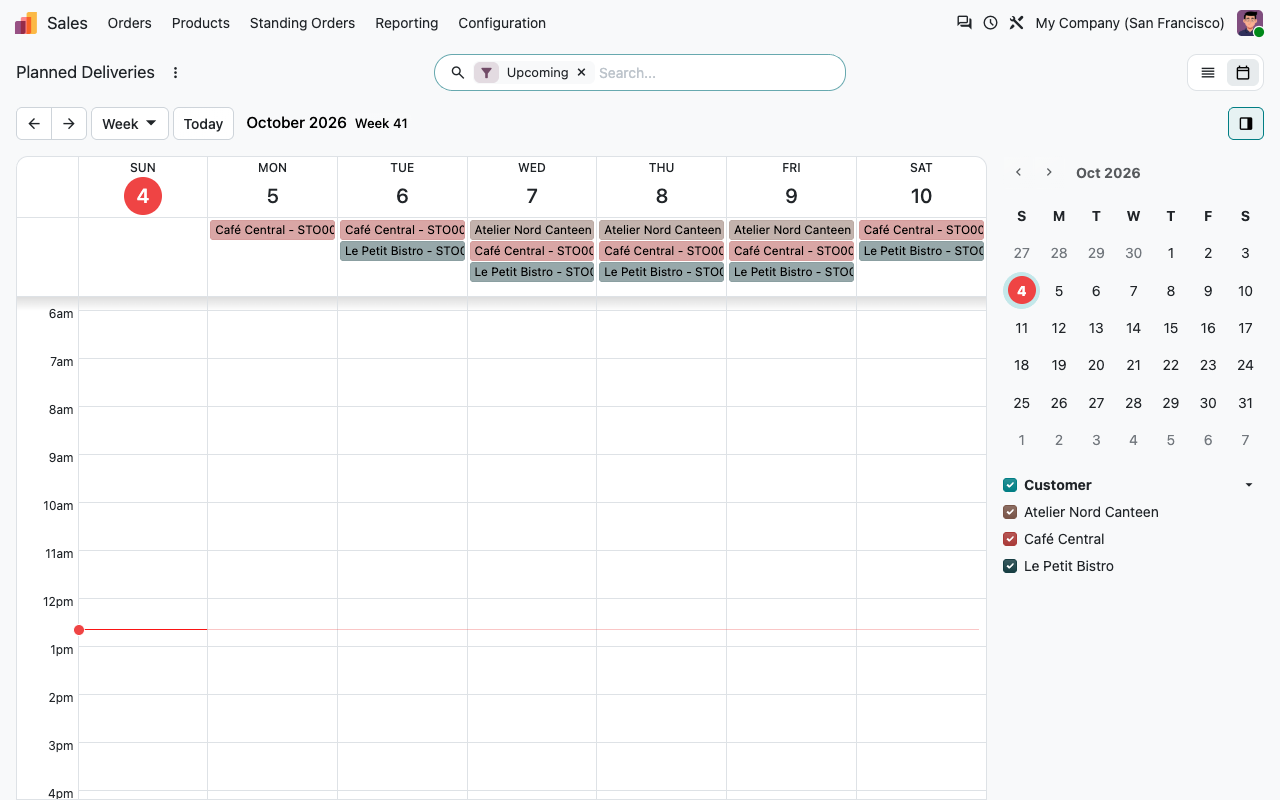Viewport: 1280px width, 800px height.
Task: Open the Sales app home icon
Action: point(26,23)
